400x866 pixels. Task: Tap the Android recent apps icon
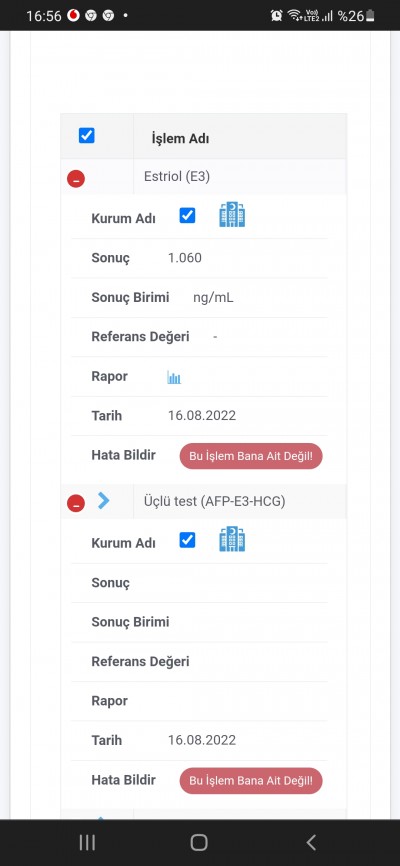(87, 842)
